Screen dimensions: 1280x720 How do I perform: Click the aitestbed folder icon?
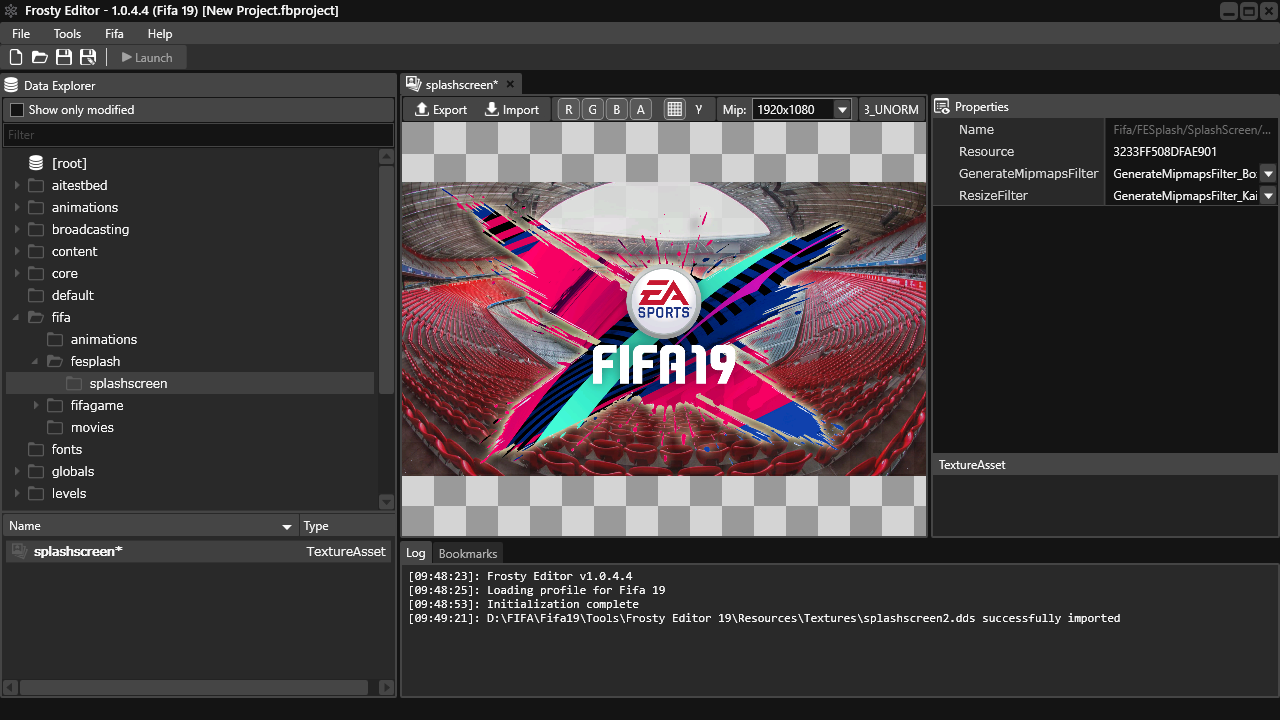36,185
